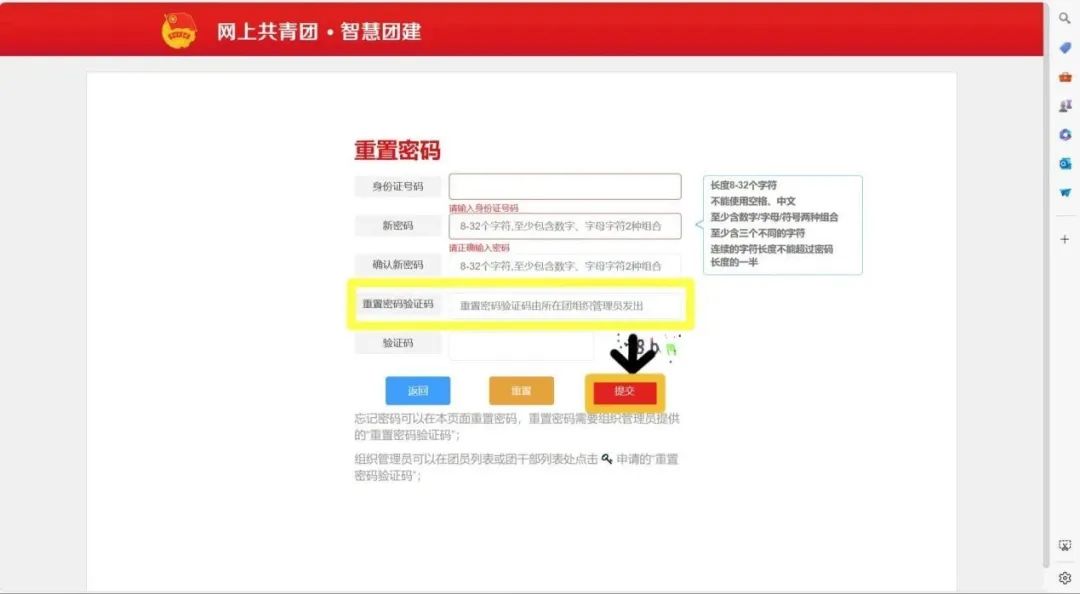Click the 连续的字符长度不能超过密码长度的一半 rule
This screenshot has height=594, width=1080.
pyautogui.click(x=772, y=255)
